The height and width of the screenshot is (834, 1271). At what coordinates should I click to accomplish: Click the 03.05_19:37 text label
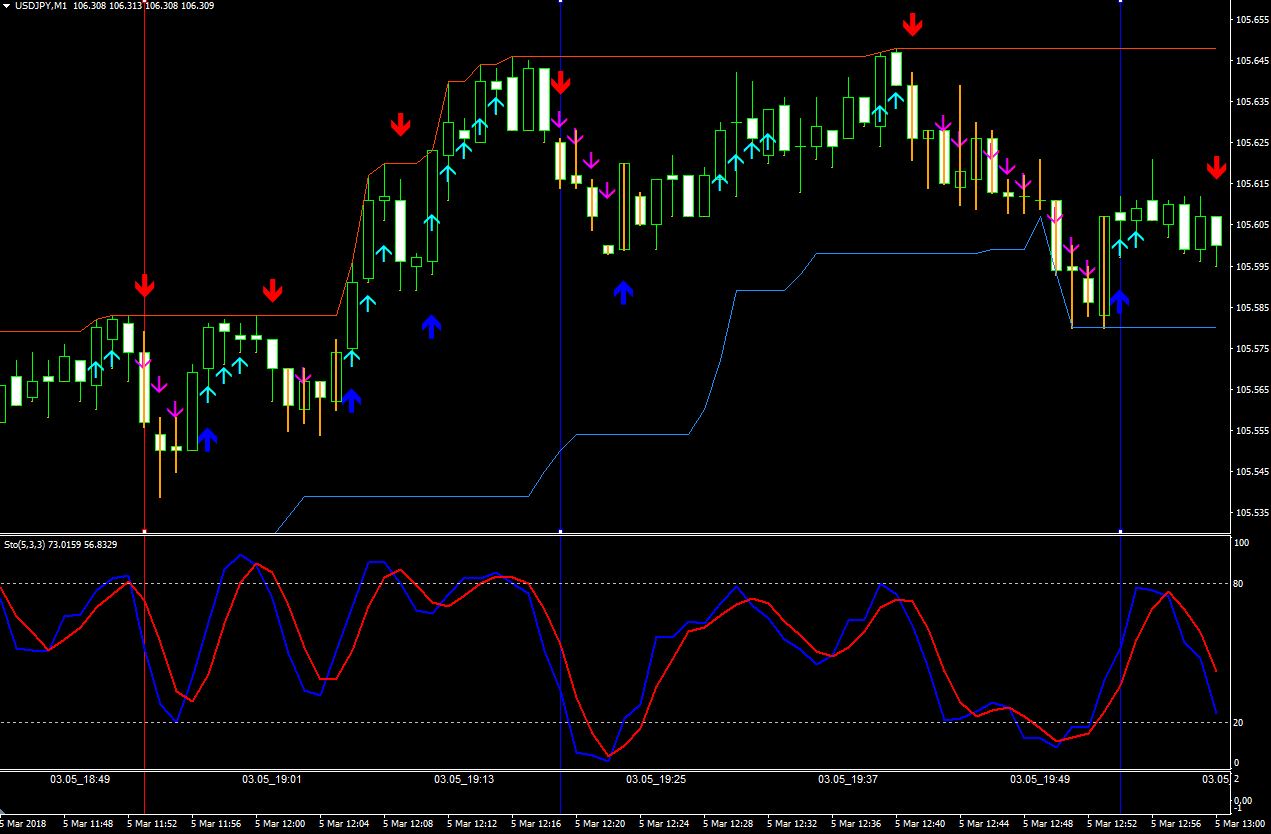point(848,778)
